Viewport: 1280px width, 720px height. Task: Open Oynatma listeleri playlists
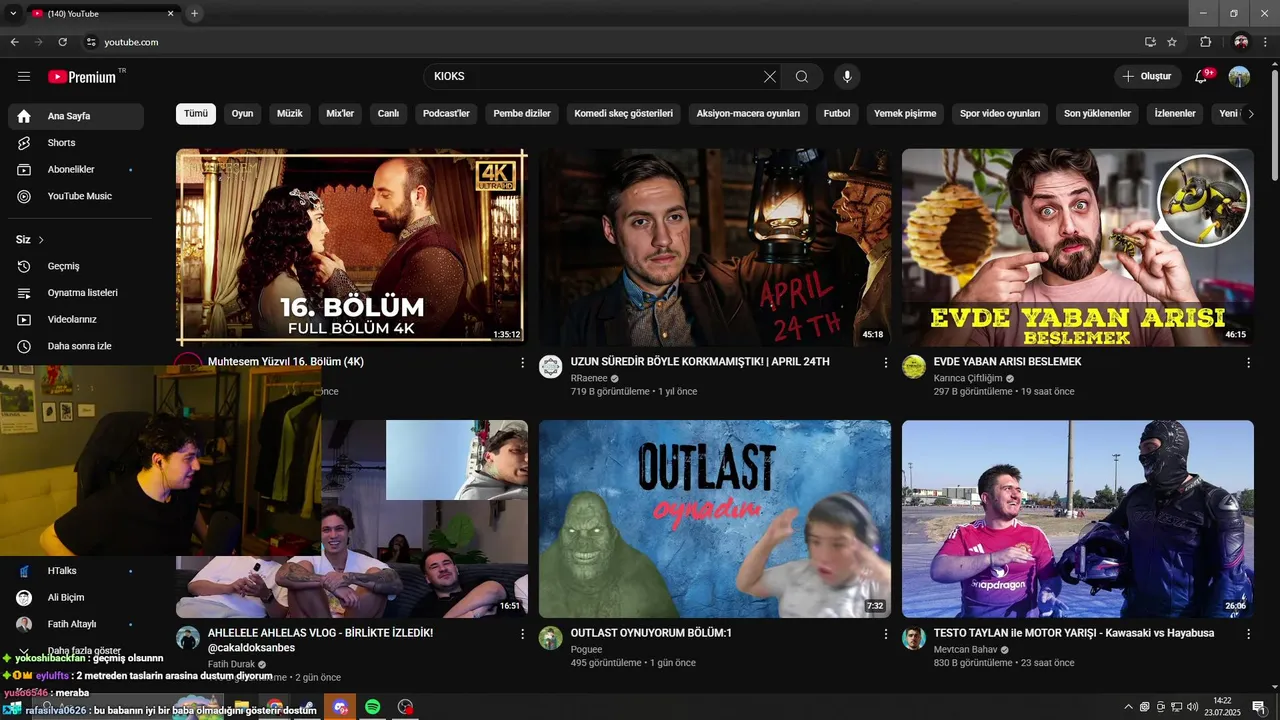coord(76,293)
